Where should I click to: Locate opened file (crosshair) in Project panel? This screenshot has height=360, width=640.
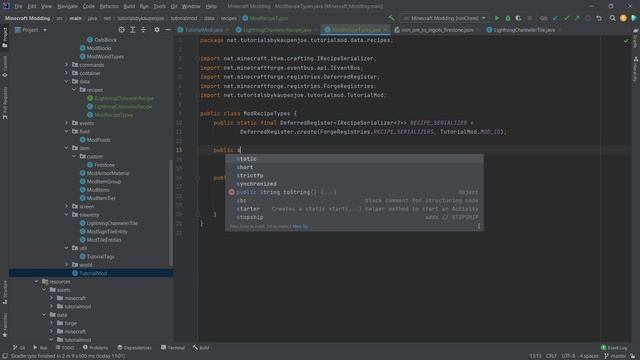click(122, 30)
